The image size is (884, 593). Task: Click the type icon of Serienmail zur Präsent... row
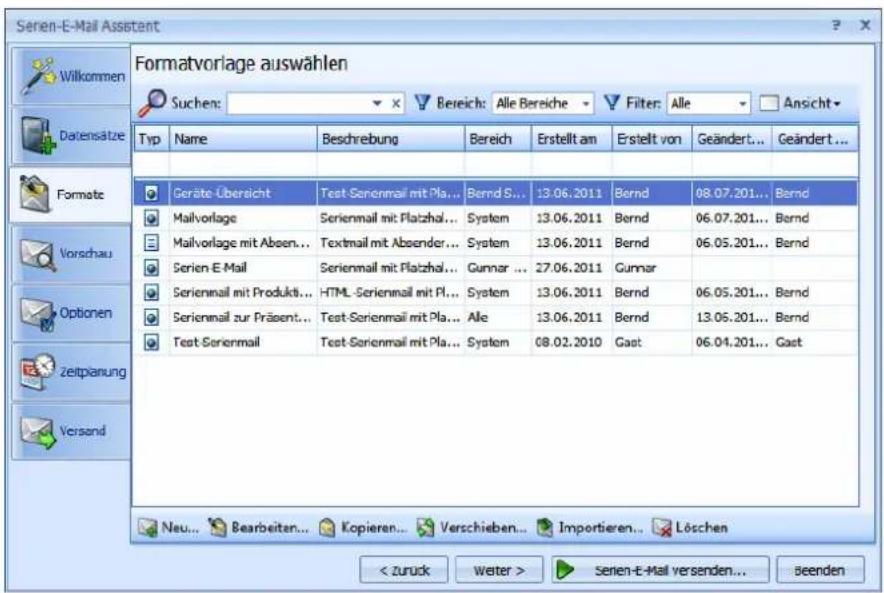pyautogui.click(x=151, y=317)
